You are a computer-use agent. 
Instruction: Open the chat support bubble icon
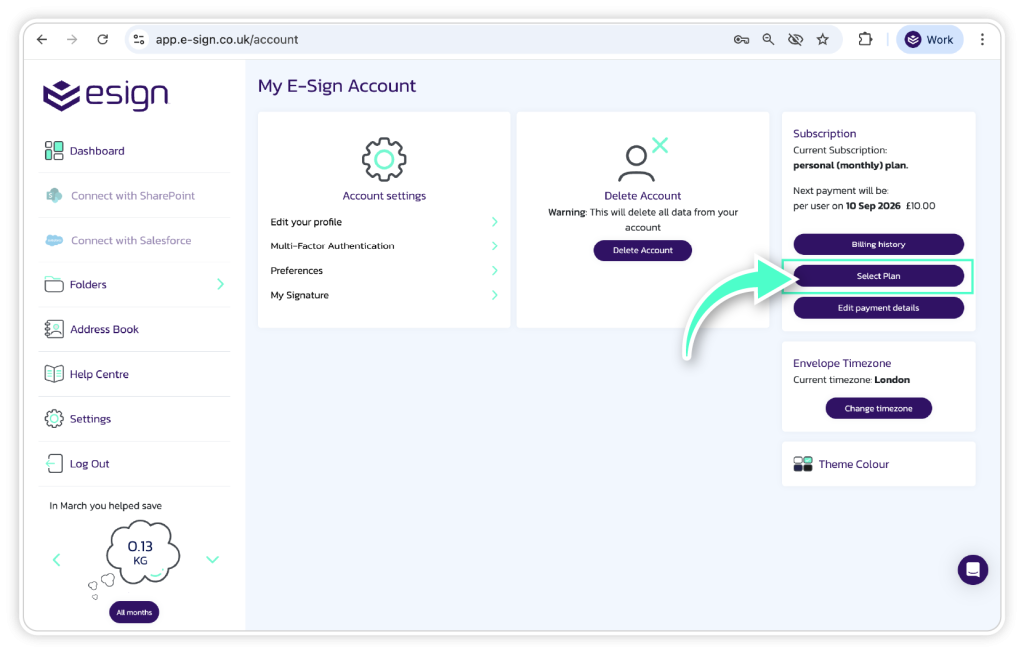click(972, 569)
